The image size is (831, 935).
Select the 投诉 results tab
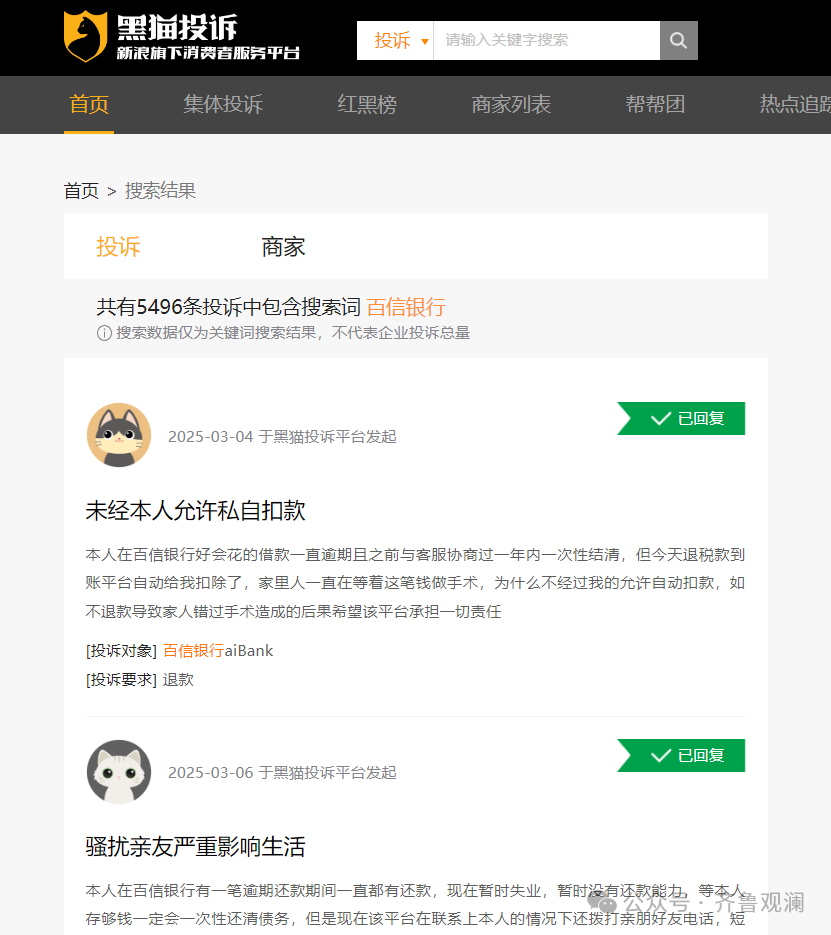click(x=118, y=247)
